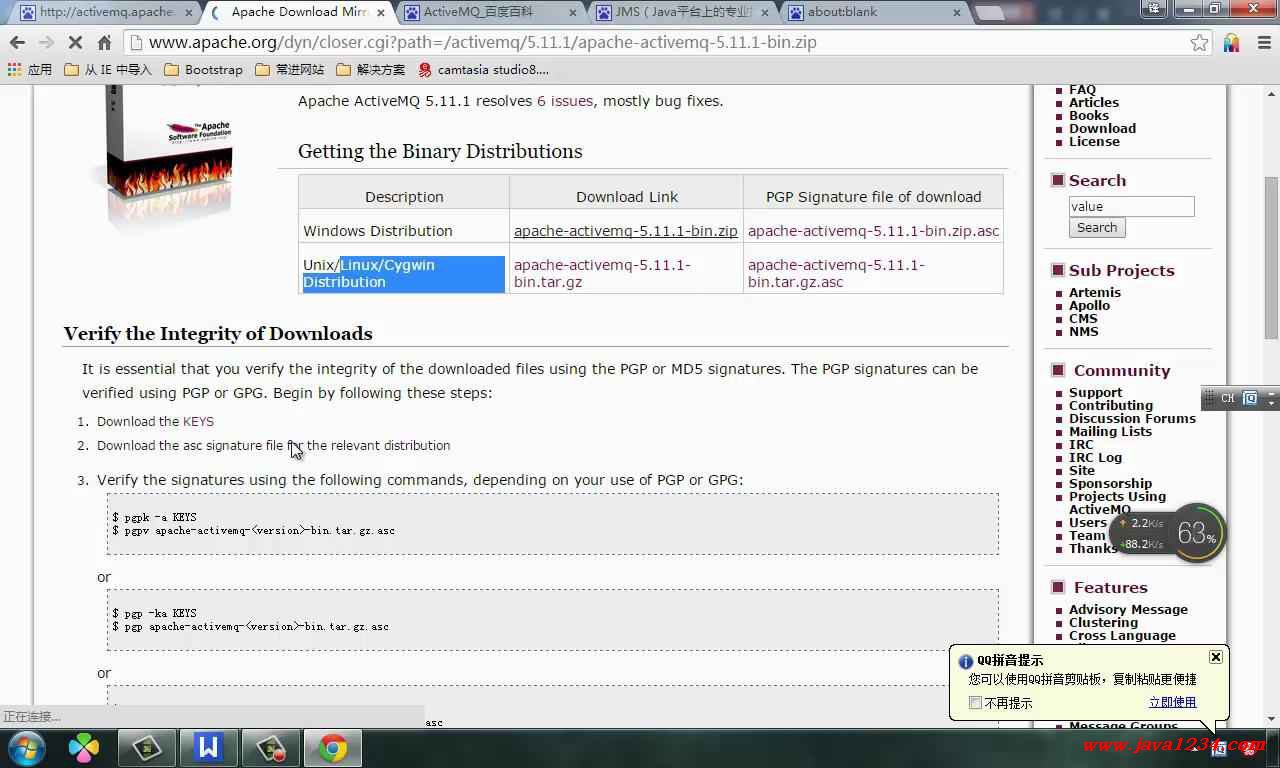Click the 立即使用 link in popup

1172,703
